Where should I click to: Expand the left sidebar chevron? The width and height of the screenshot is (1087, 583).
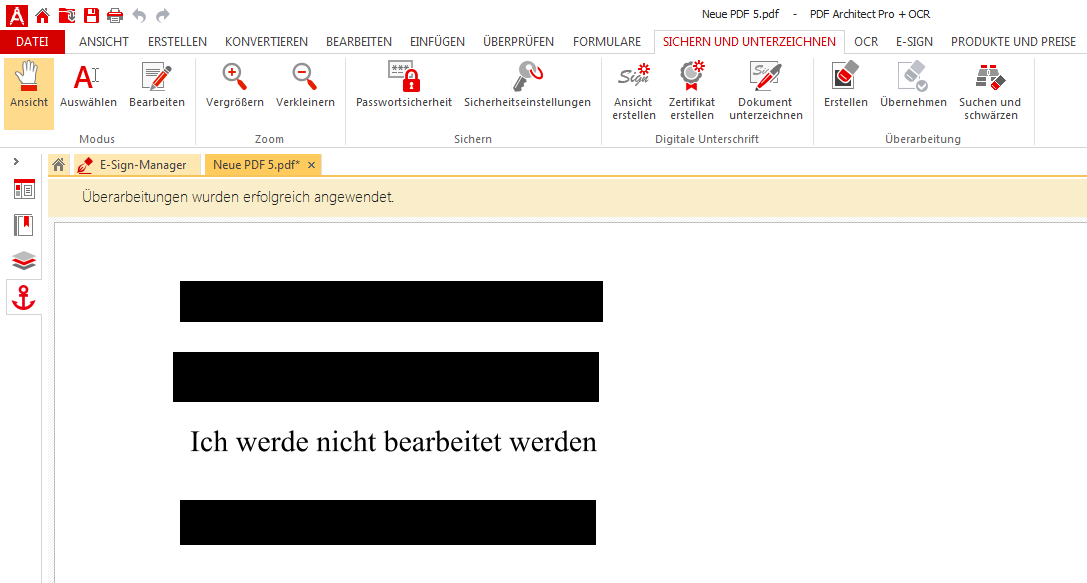[16, 162]
